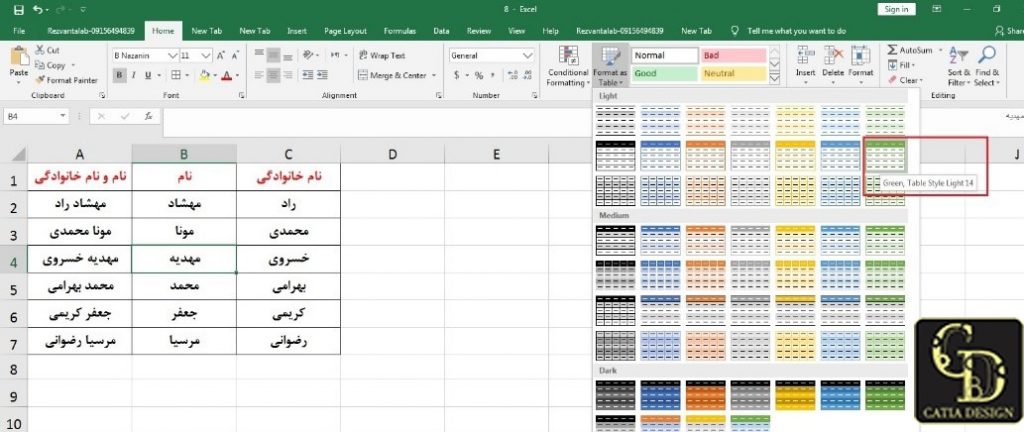1024x432 pixels.
Task: Click the Decrease Font Size button
Action: tap(234, 55)
